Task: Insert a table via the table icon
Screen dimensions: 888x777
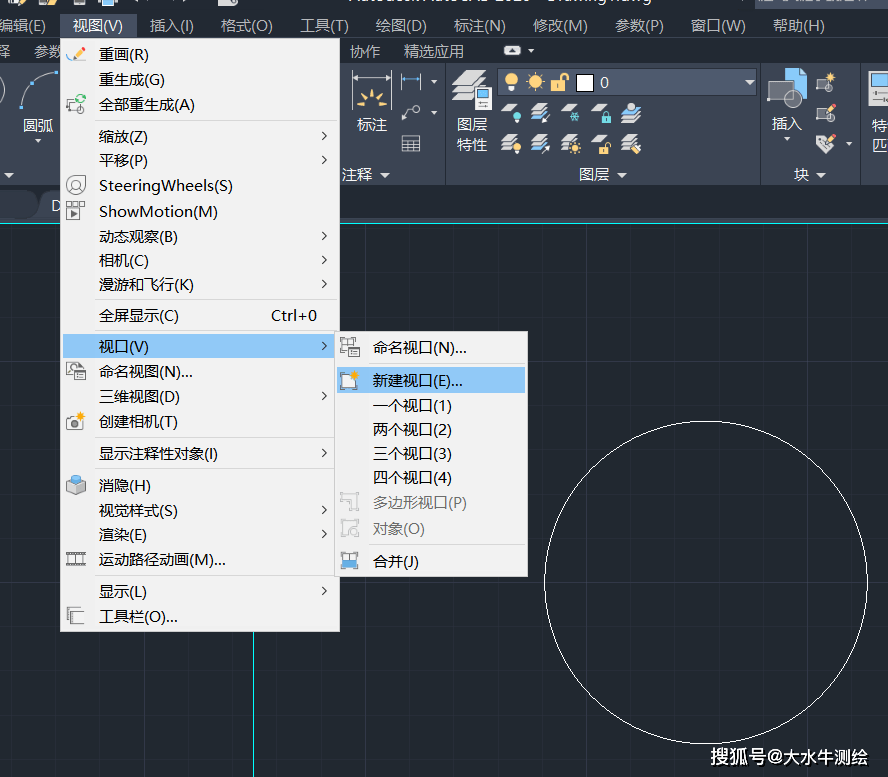Action: tap(411, 143)
